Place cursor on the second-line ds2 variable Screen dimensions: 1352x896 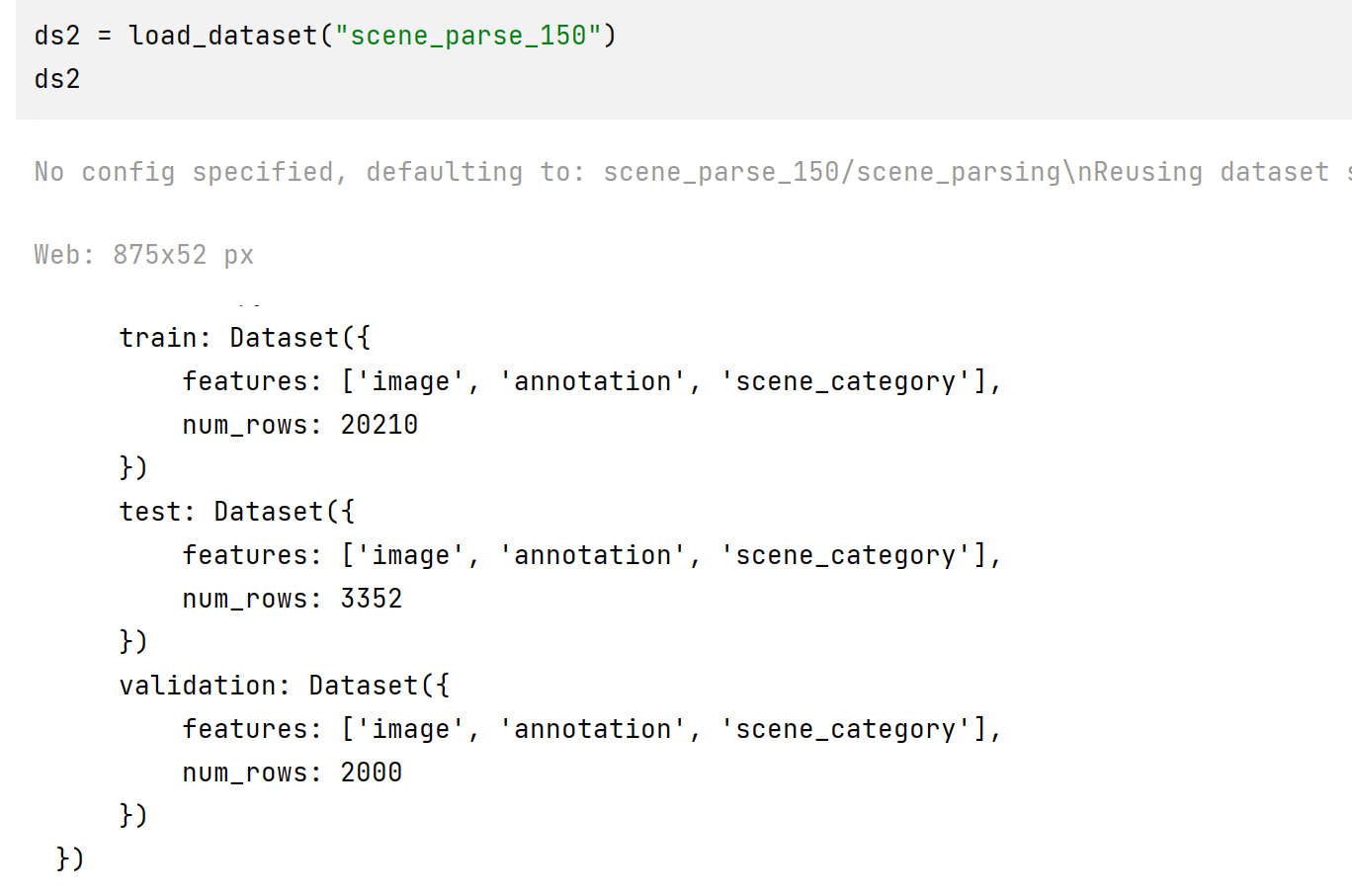pos(57,79)
